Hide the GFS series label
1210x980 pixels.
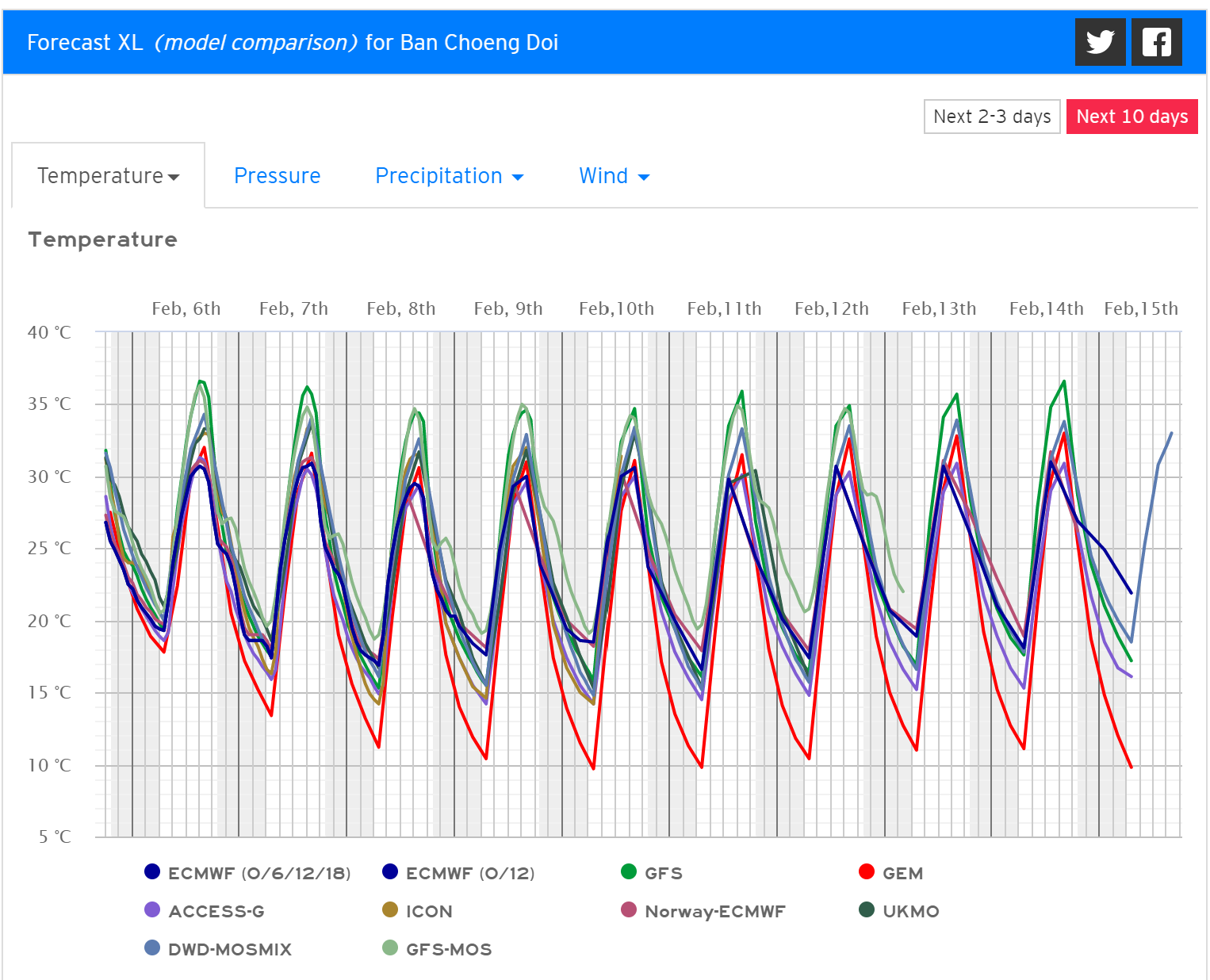(664, 874)
